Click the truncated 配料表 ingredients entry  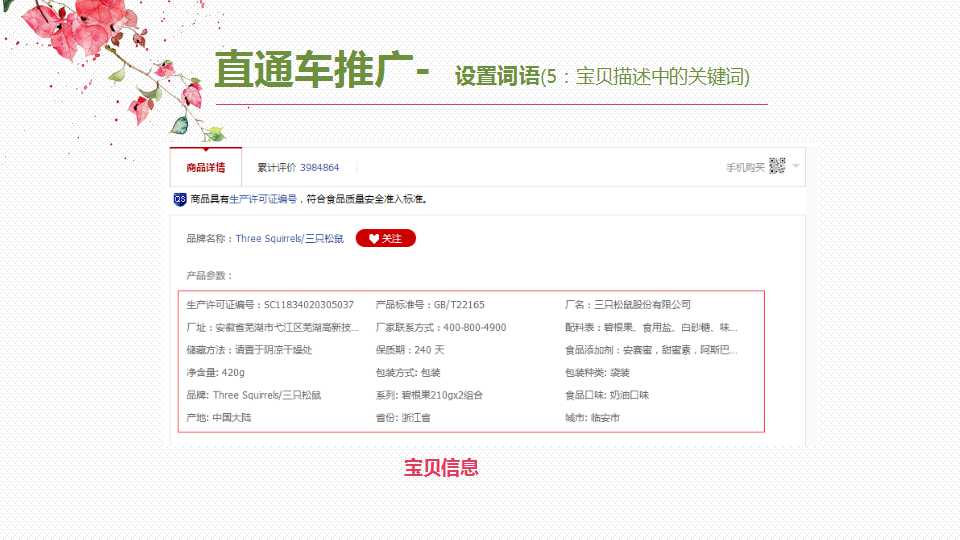coord(651,327)
